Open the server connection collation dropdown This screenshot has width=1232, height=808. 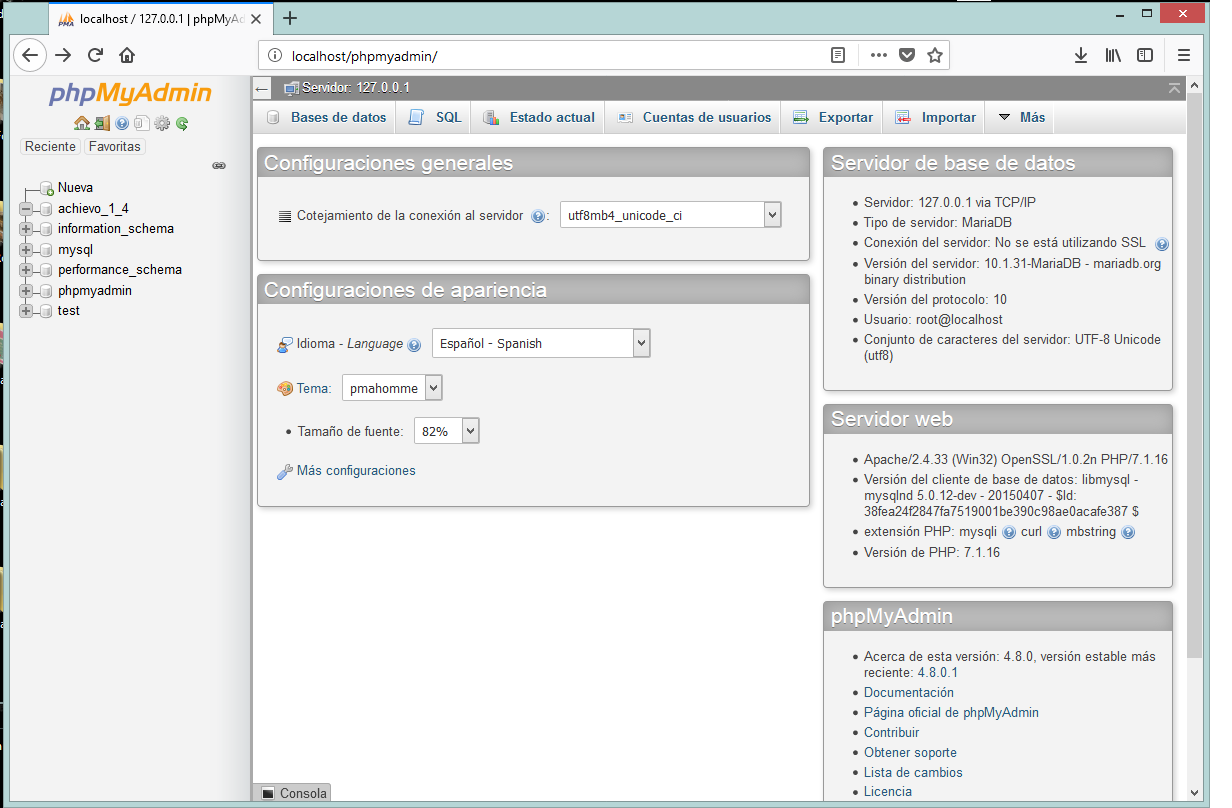(670, 215)
